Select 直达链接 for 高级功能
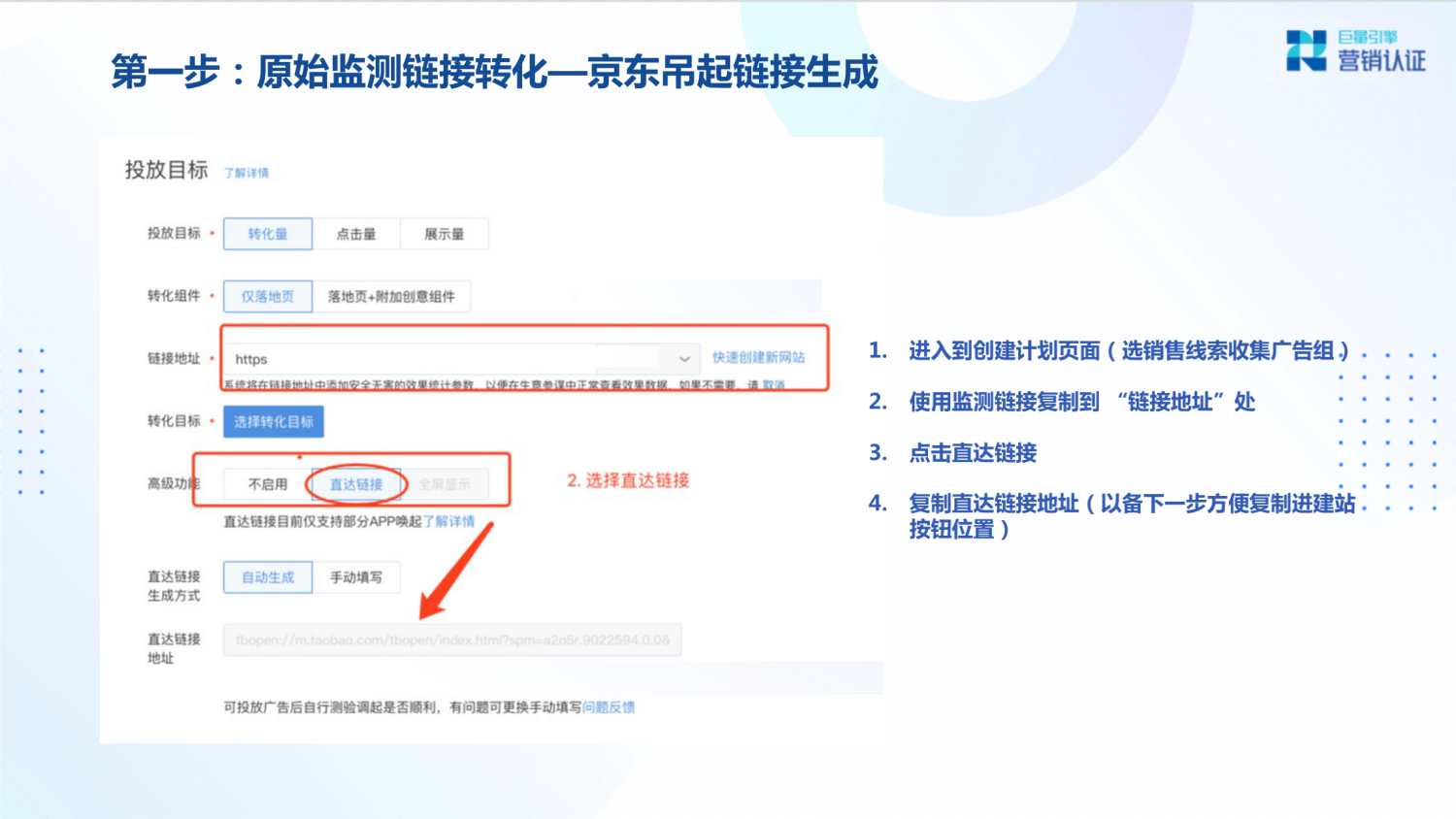The height and width of the screenshot is (819, 1456). (x=356, y=484)
